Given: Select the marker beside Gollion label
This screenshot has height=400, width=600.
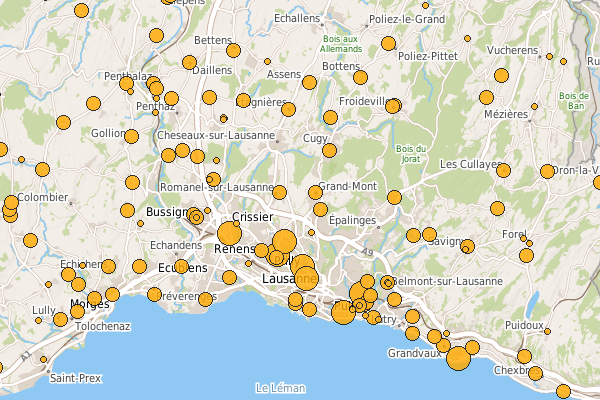Looking at the screenshot, I should 131,136.
